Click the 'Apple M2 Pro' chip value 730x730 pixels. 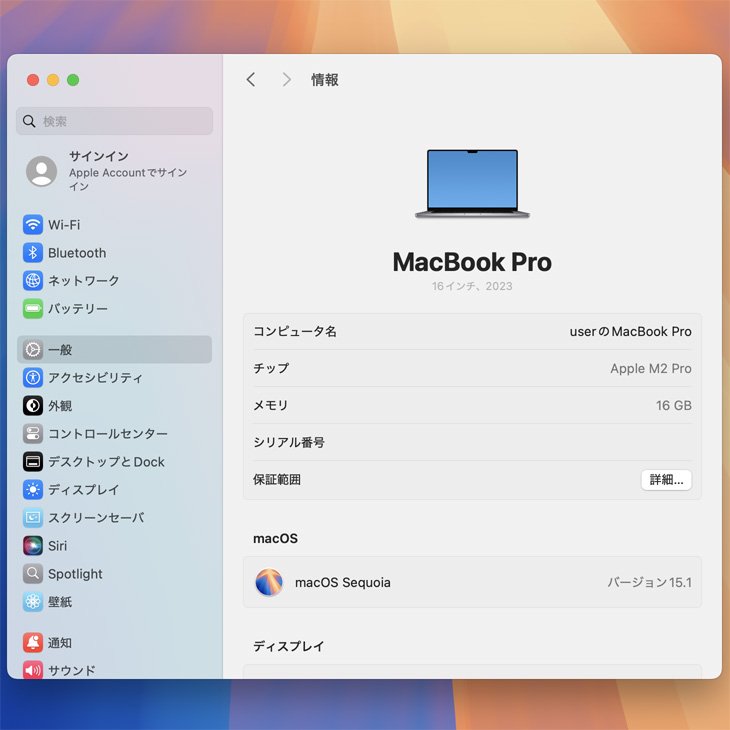(650, 368)
